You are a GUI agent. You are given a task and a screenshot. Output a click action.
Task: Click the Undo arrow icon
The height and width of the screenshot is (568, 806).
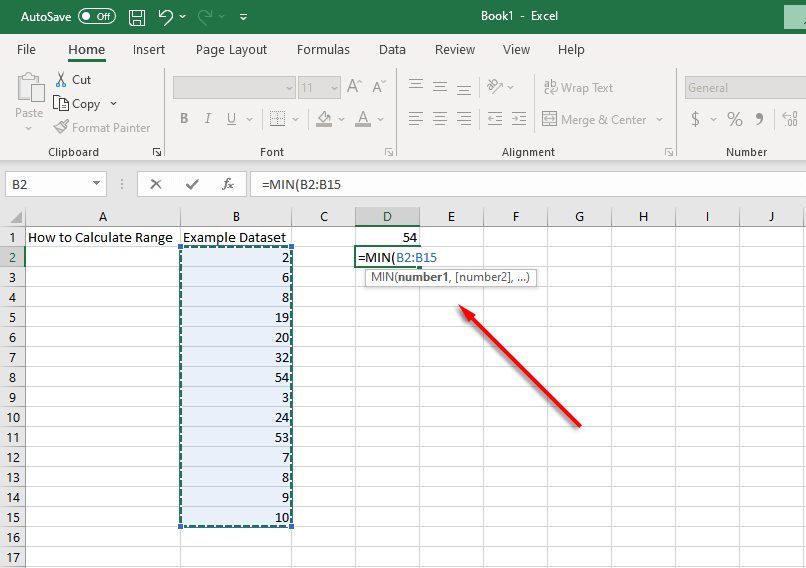coord(166,17)
